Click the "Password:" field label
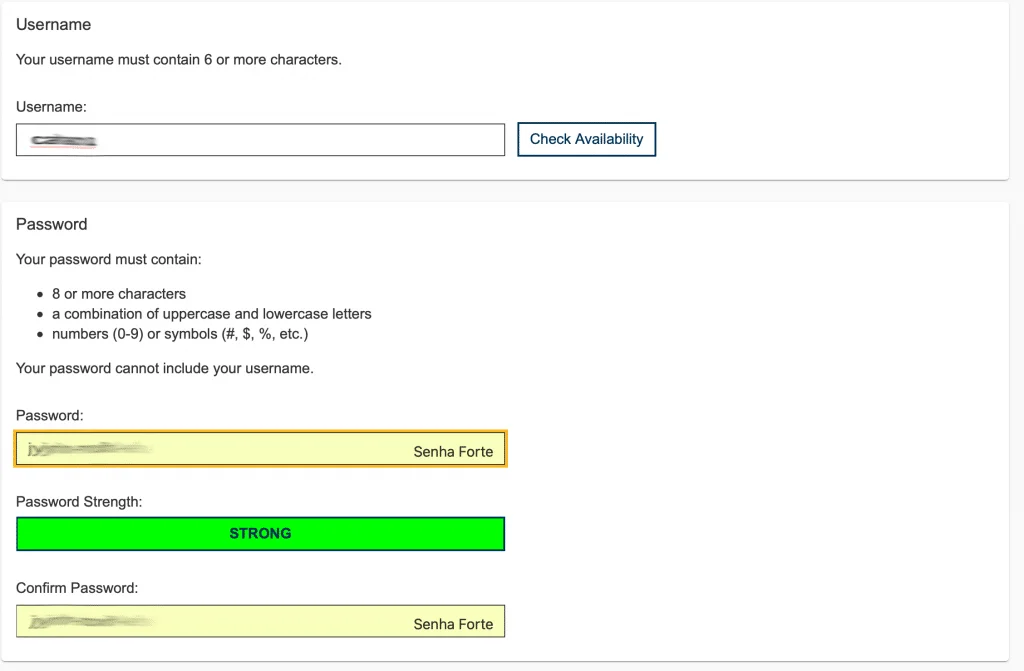The width and height of the screenshot is (1024, 671). [50, 414]
